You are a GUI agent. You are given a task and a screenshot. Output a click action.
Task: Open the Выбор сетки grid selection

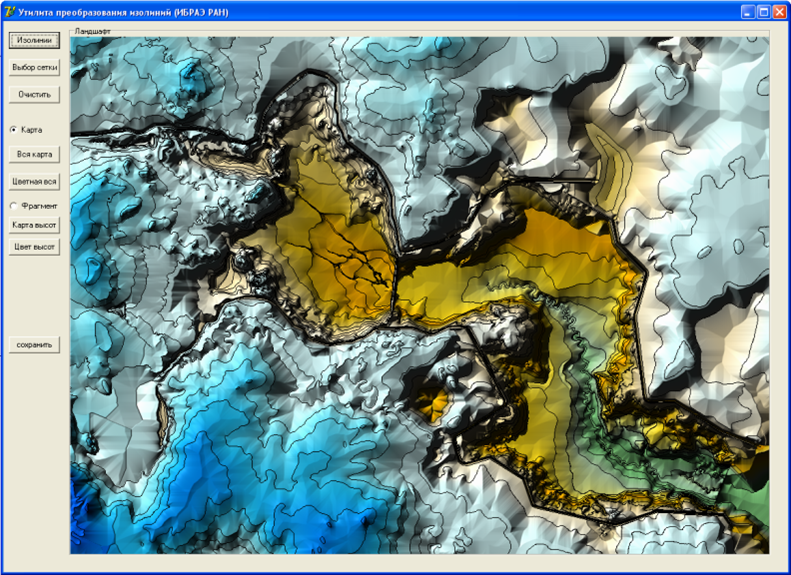pyautogui.click(x=34, y=68)
